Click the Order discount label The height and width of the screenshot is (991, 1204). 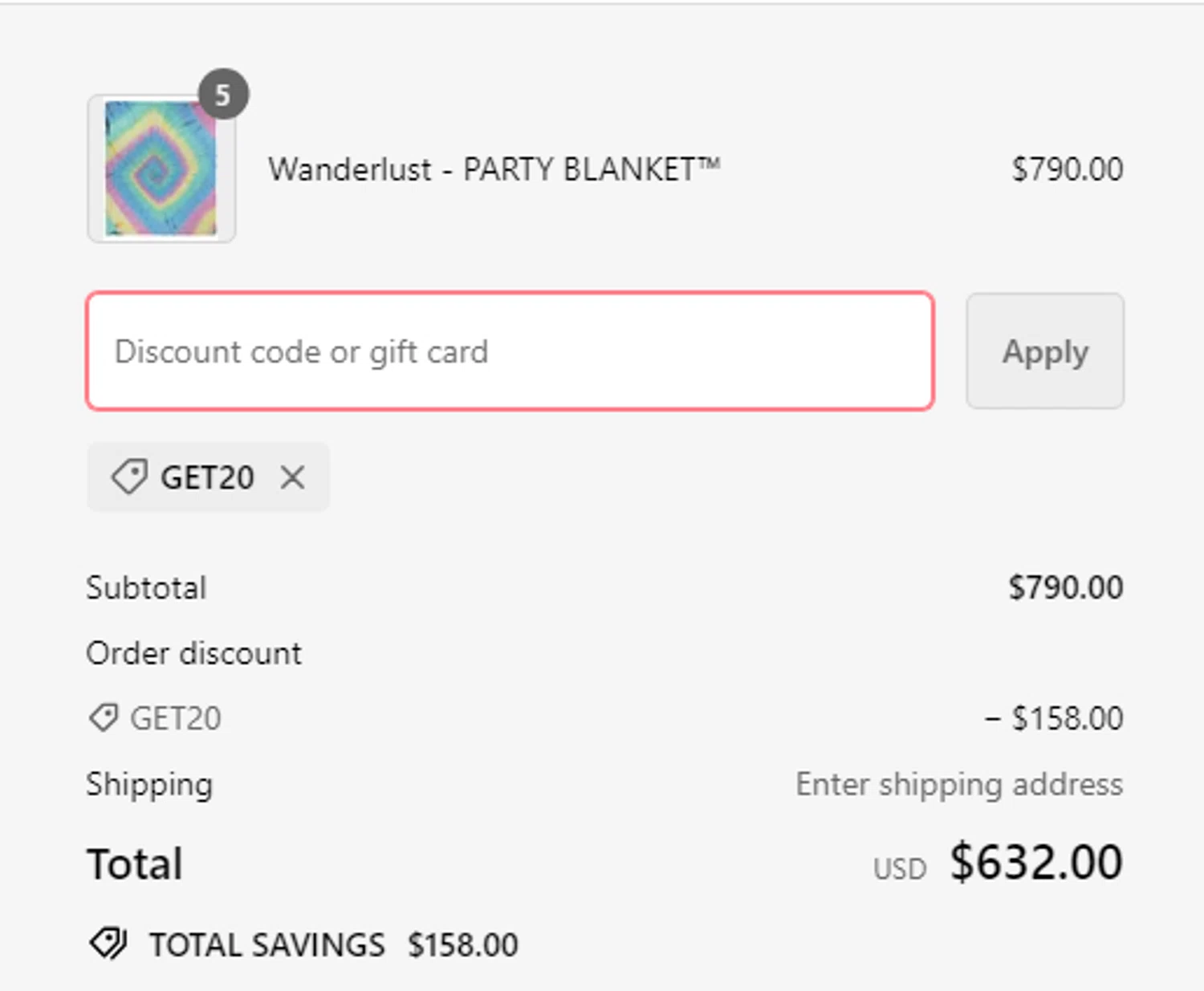[193, 653]
